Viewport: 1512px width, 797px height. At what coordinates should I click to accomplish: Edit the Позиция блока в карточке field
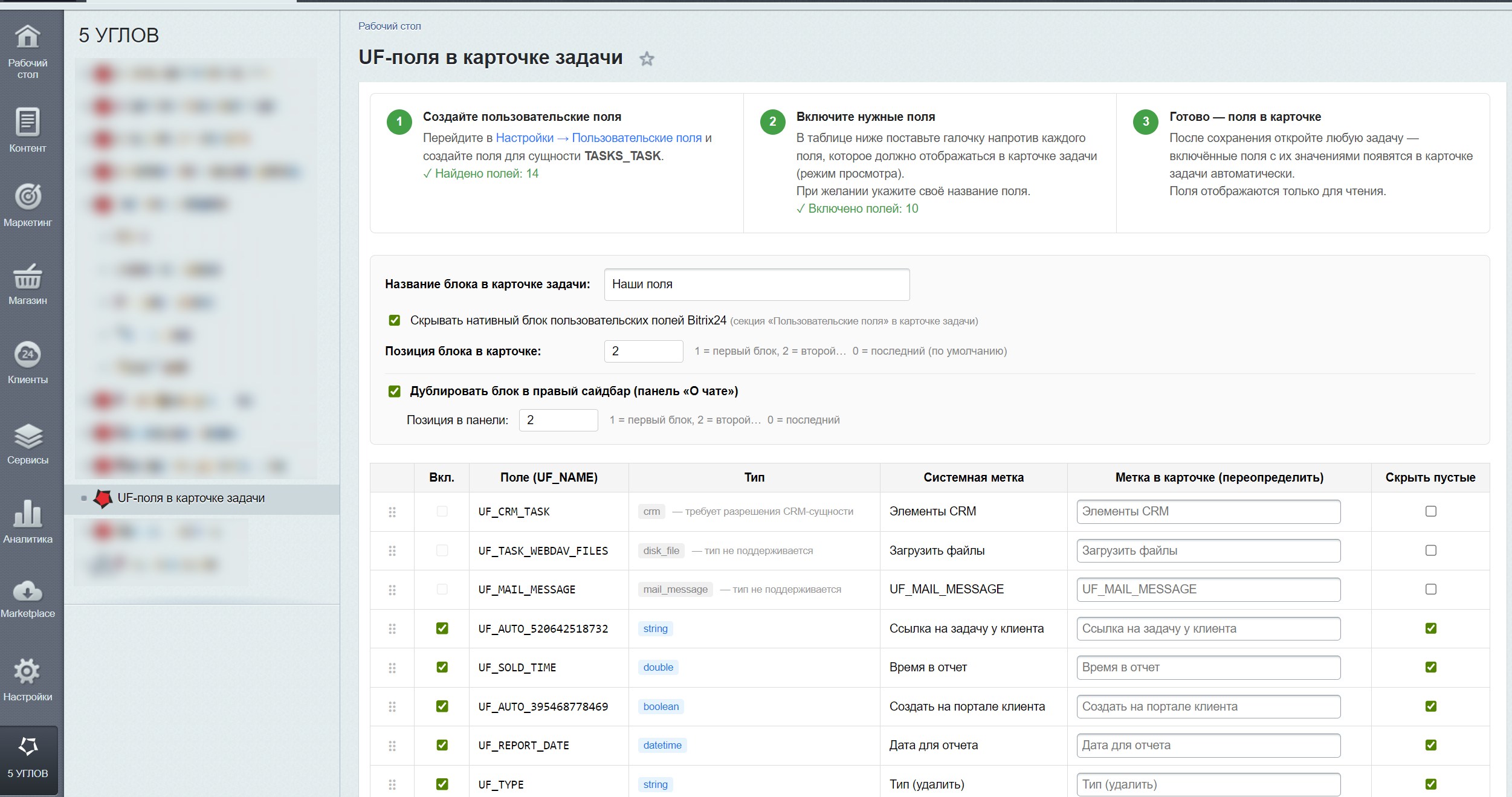click(x=644, y=351)
